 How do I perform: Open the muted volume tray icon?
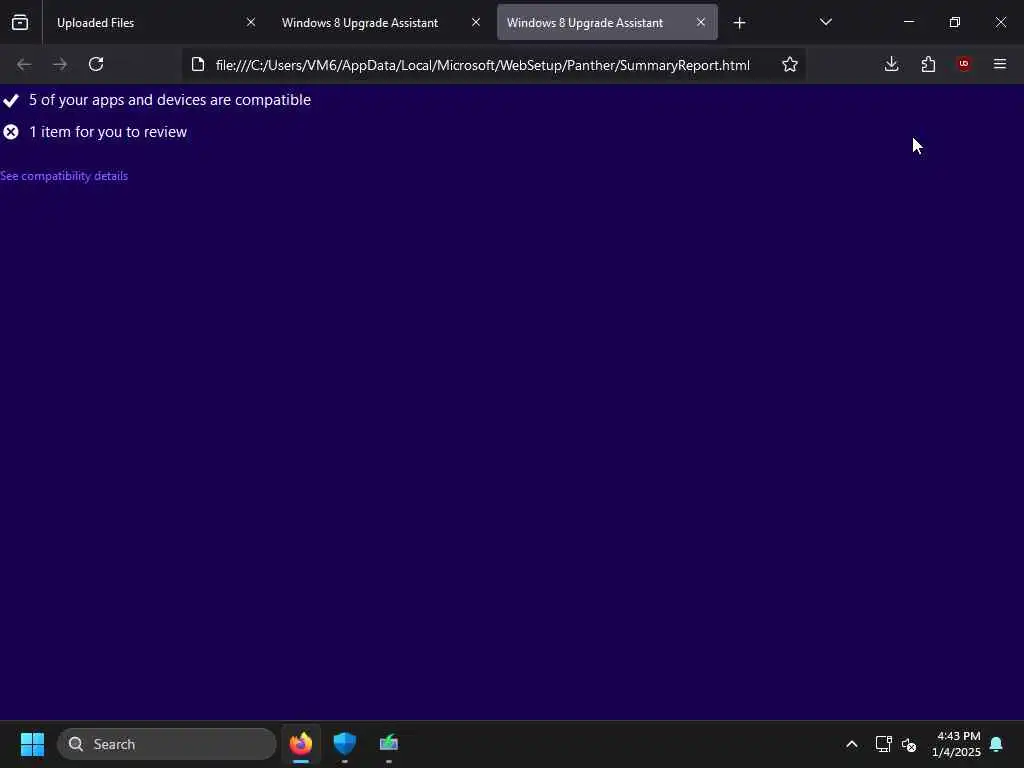(909, 744)
